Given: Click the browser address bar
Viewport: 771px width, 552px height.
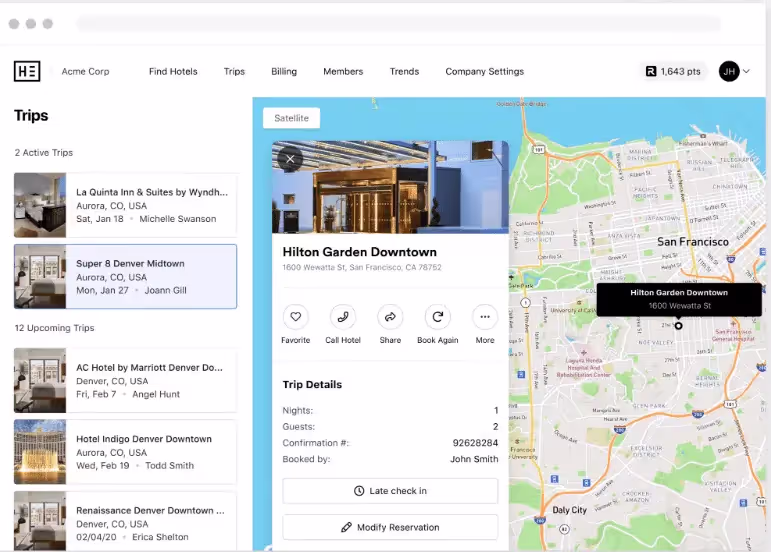Looking at the screenshot, I should [x=398, y=23].
